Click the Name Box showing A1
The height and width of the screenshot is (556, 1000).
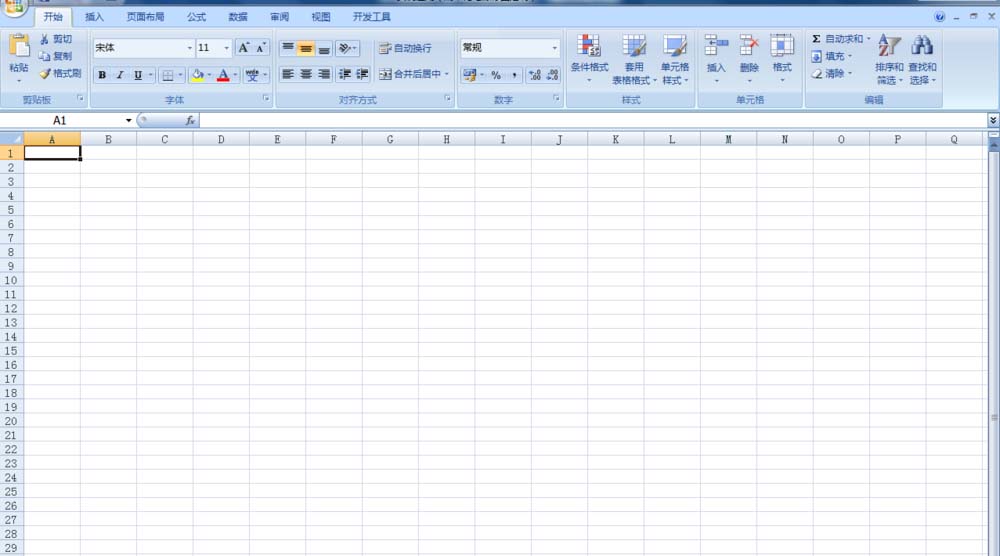click(x=62, y=121)
